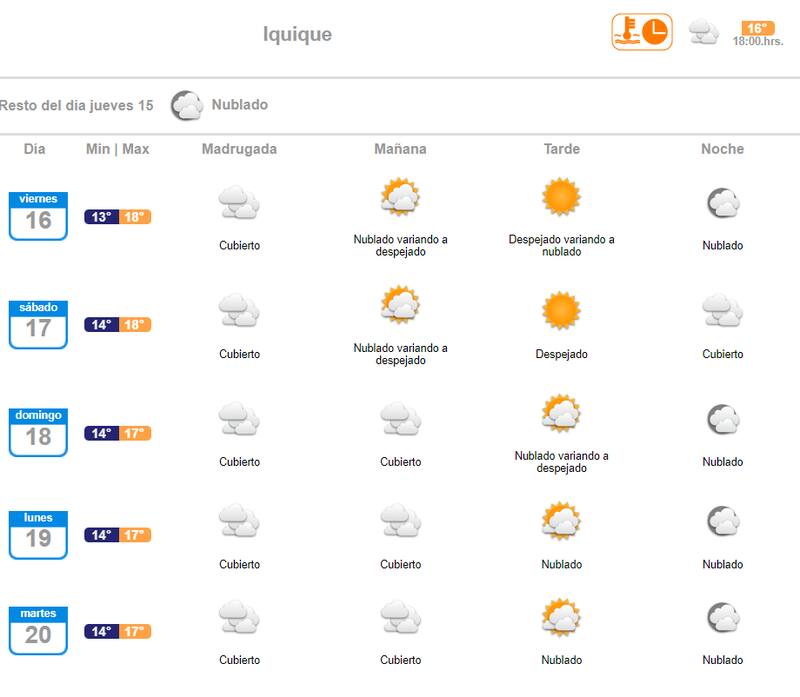The height and width of the screenshot is (697, 800).
Task: Select the sábado 17 calendar tile
Action: pos(38,324)
